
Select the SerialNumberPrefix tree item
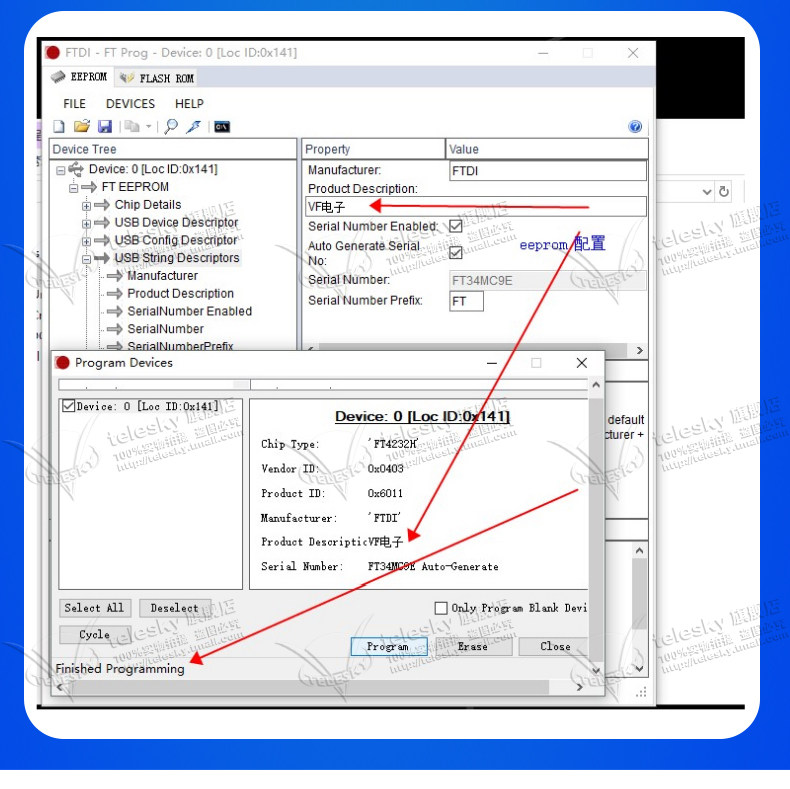coord(180,346)
